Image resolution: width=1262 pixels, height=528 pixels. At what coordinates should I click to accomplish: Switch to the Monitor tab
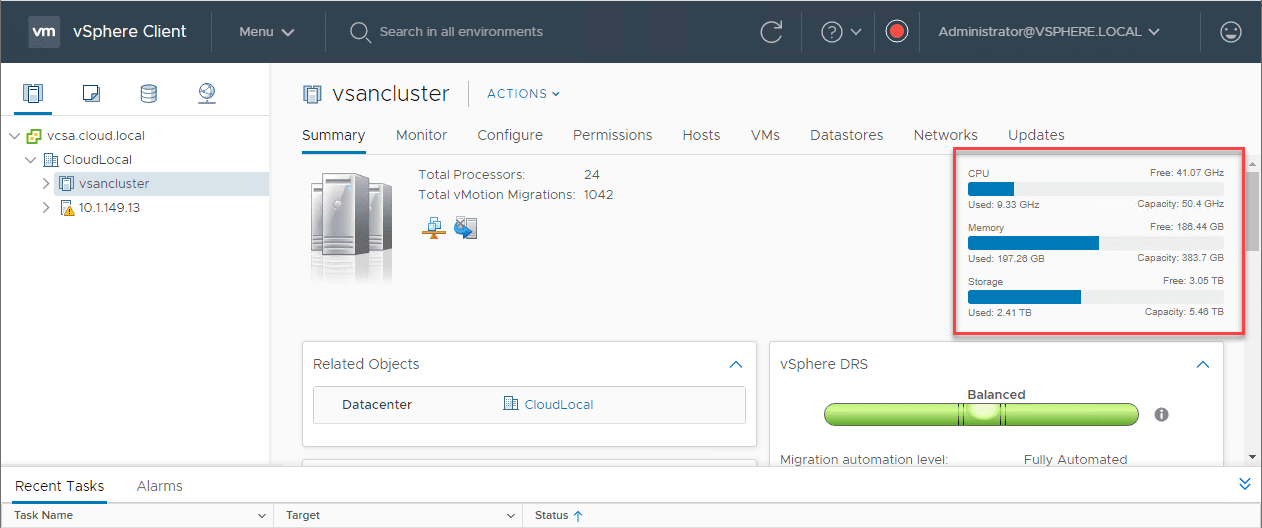coord(421,135)
